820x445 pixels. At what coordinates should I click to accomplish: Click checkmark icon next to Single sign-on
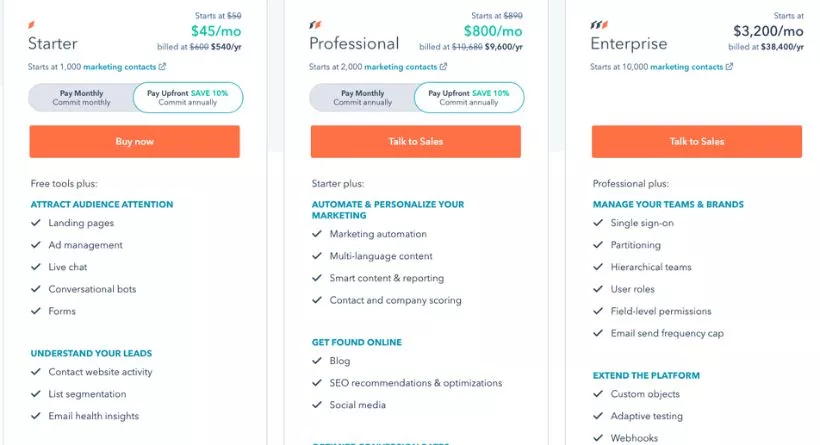pos(598,223)
